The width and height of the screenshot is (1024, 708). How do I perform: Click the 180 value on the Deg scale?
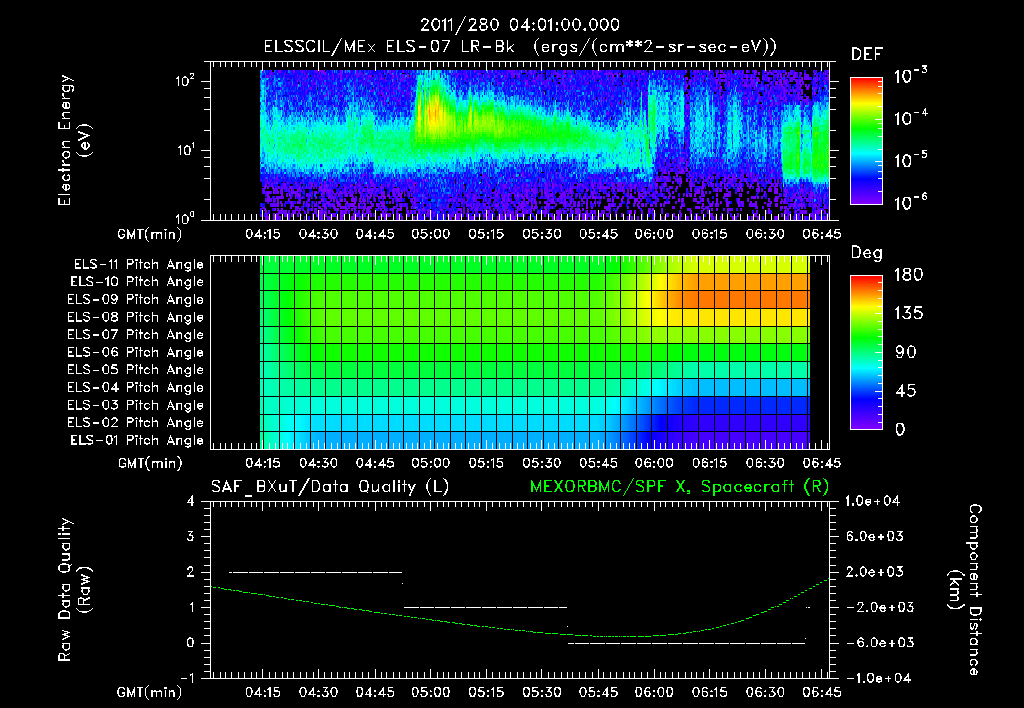[908, 275]
